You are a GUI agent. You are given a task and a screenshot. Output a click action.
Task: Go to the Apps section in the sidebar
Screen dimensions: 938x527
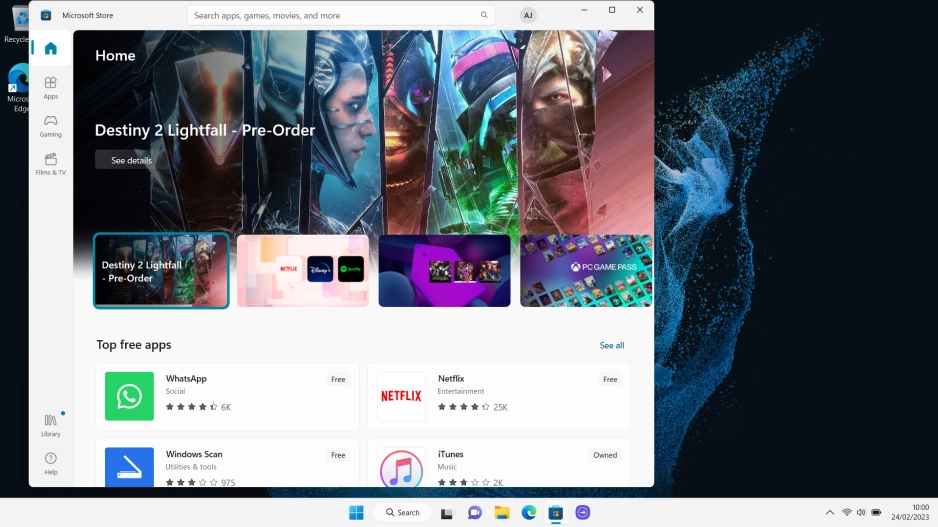[50, 88]
